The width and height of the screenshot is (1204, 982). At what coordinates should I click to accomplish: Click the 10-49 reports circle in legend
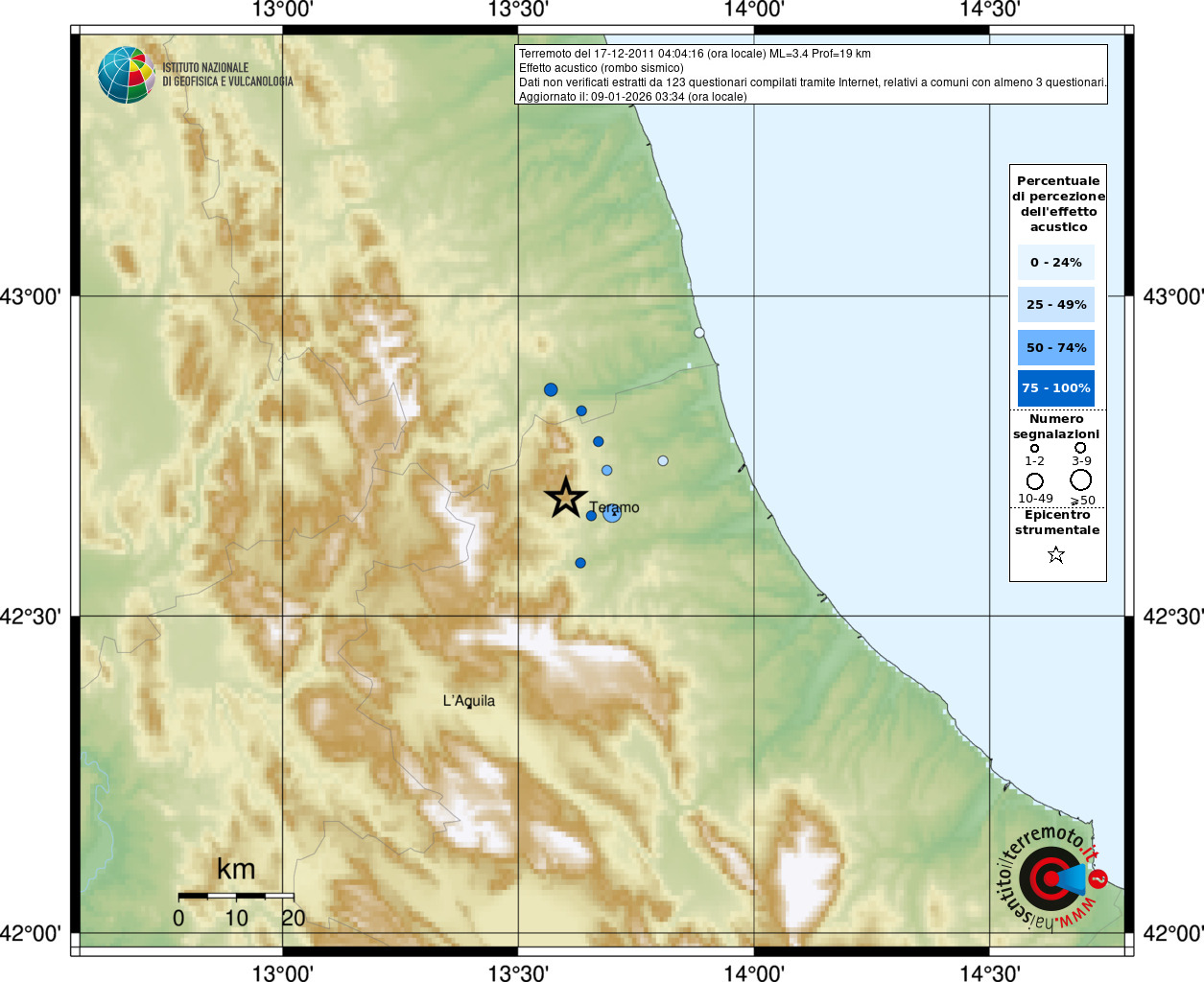(1034, 480)
